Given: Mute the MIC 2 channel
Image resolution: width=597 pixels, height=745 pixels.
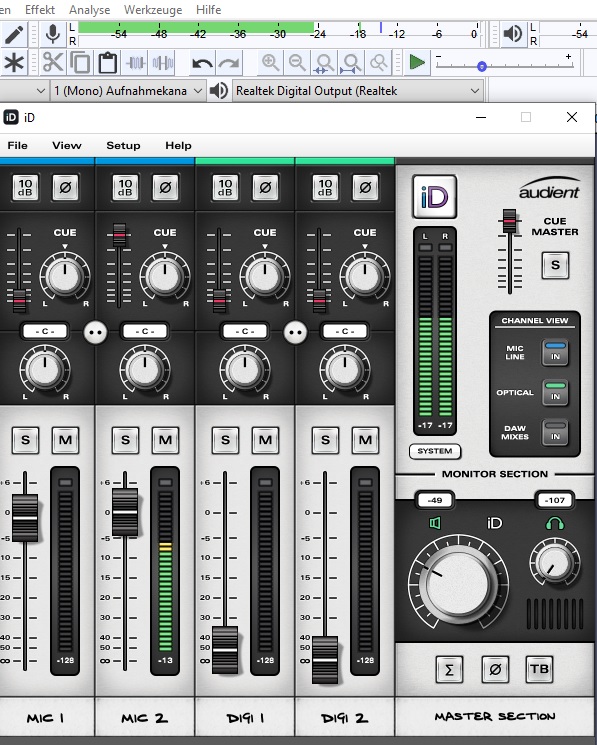Looking at the screenshot, I should click(165, 440).
